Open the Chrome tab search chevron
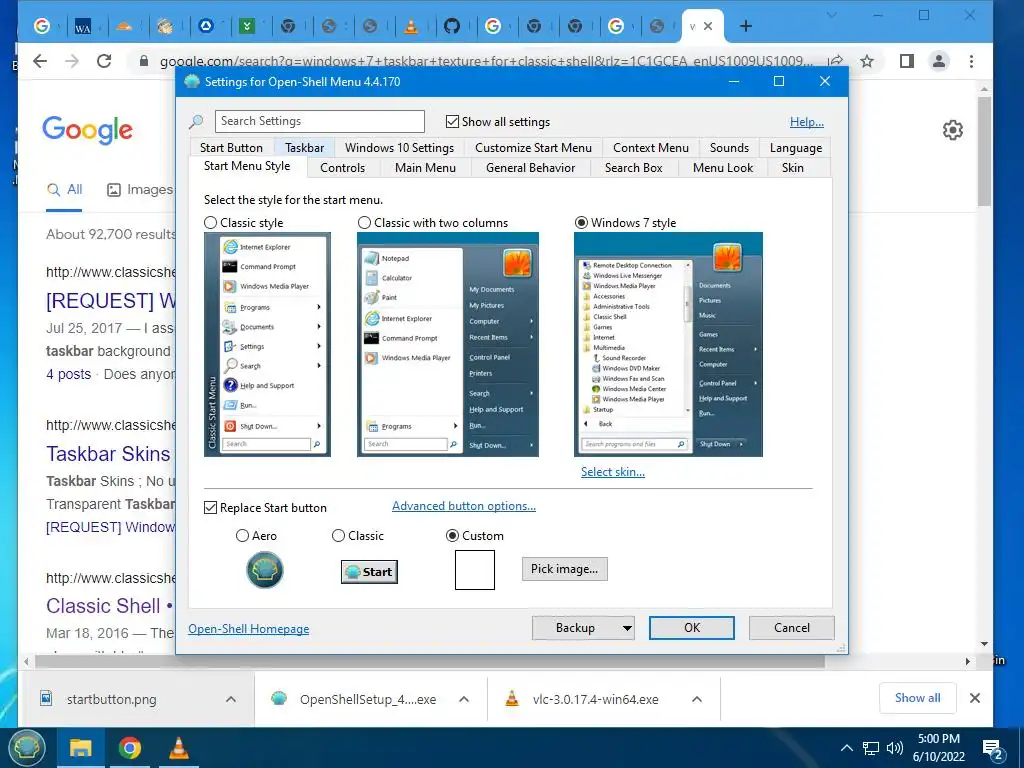 (832, 16)
